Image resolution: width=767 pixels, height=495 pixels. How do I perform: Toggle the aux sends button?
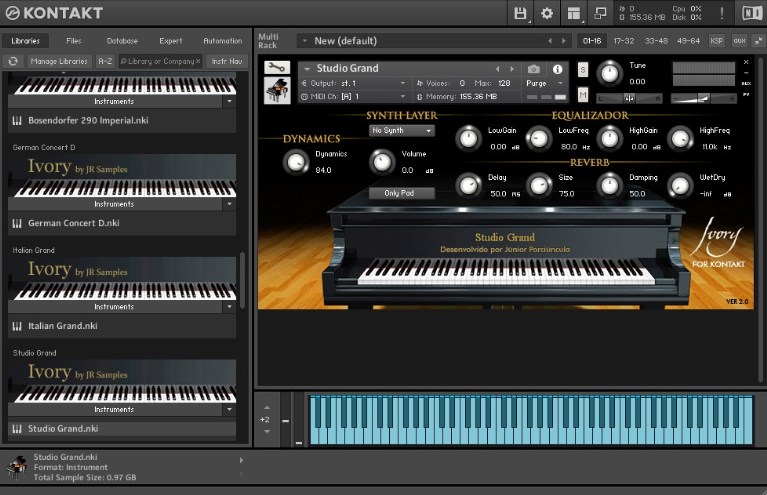[x=739, y=41]
